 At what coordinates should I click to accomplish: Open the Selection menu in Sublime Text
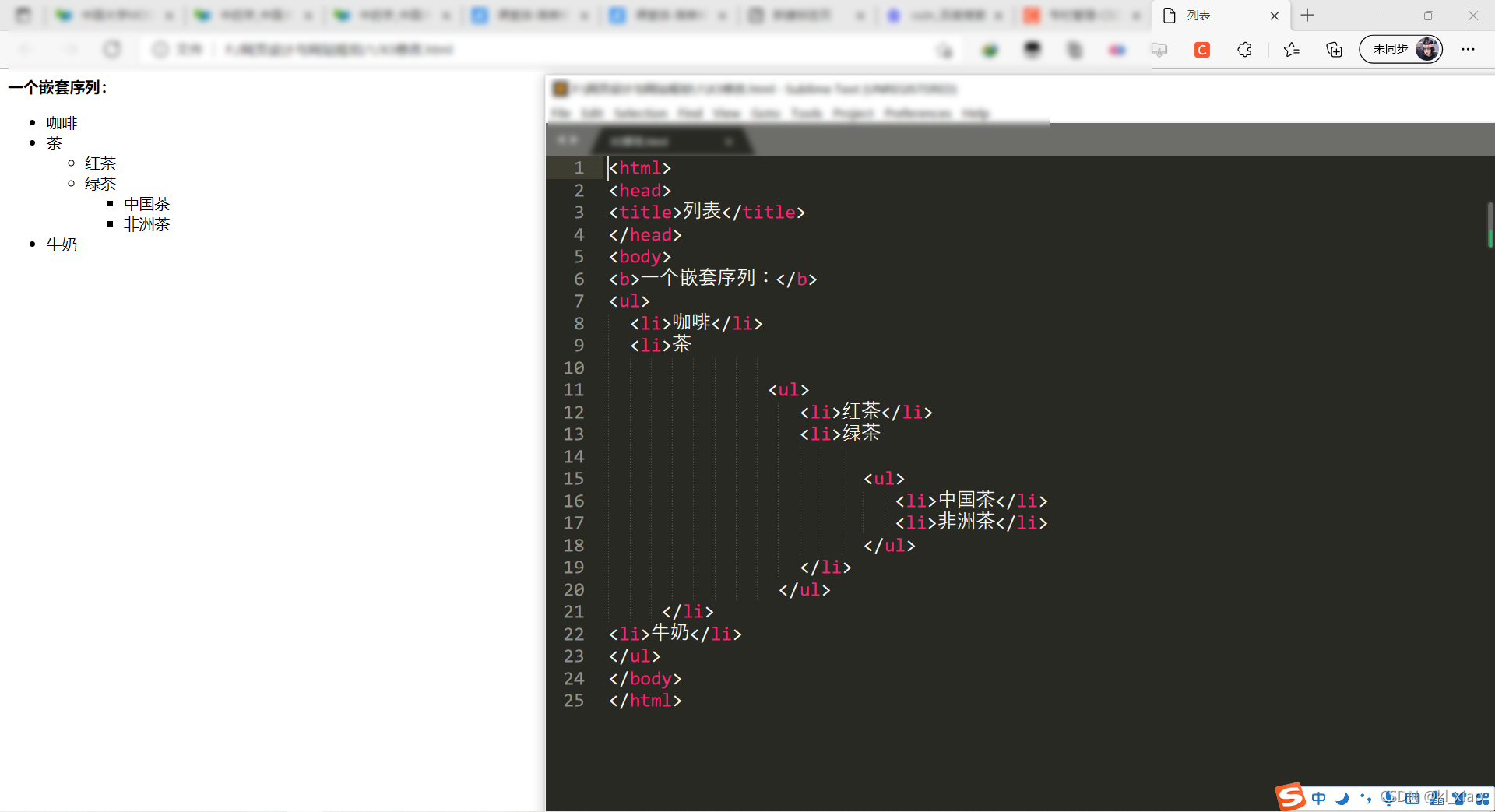coord(640,114)
